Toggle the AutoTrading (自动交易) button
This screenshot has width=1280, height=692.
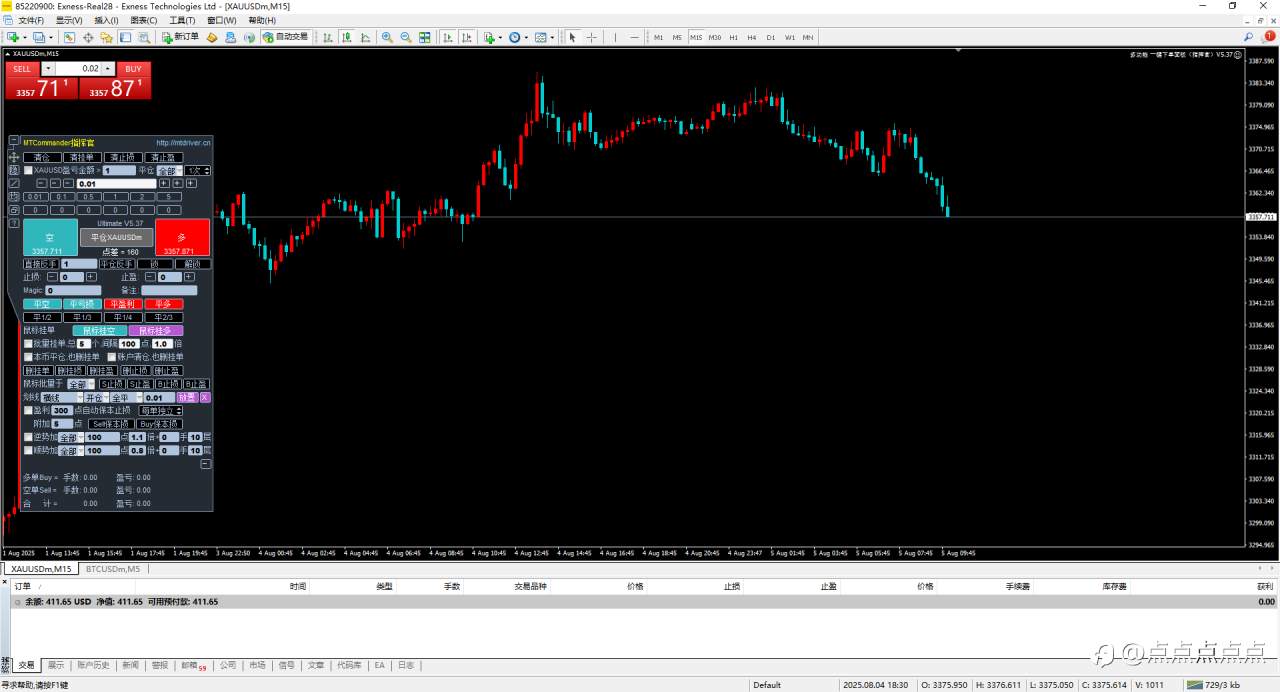coord(285,37)
